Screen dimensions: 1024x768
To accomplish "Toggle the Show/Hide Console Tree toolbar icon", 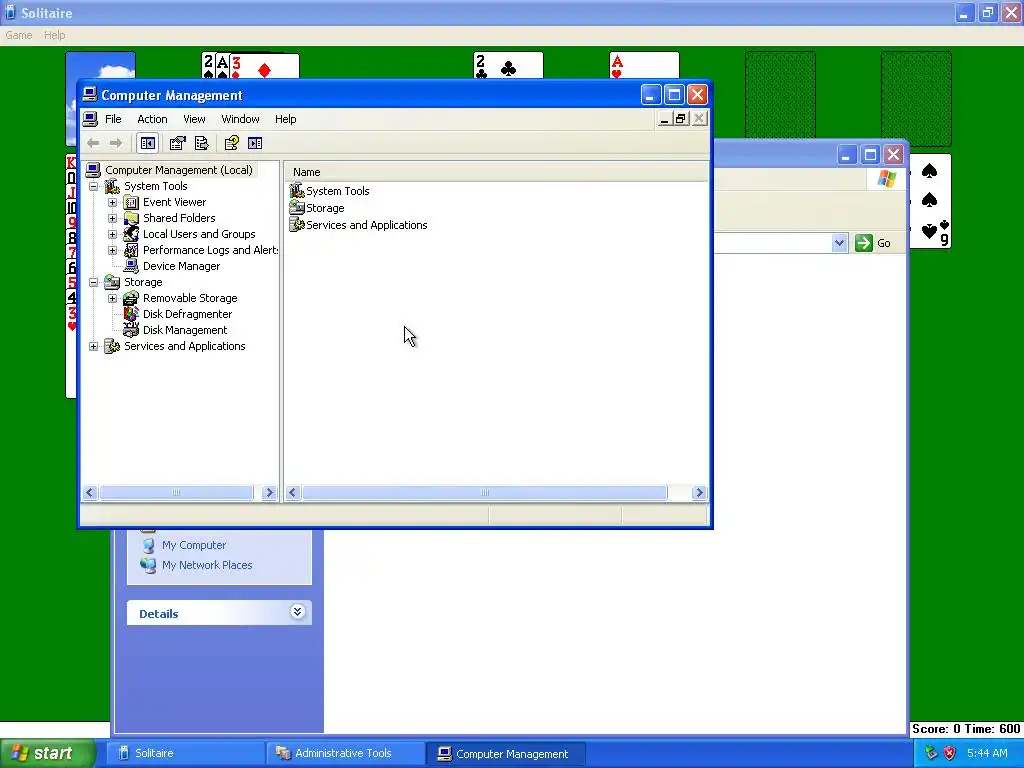I will pyautogui.click(x=148, y=143).
